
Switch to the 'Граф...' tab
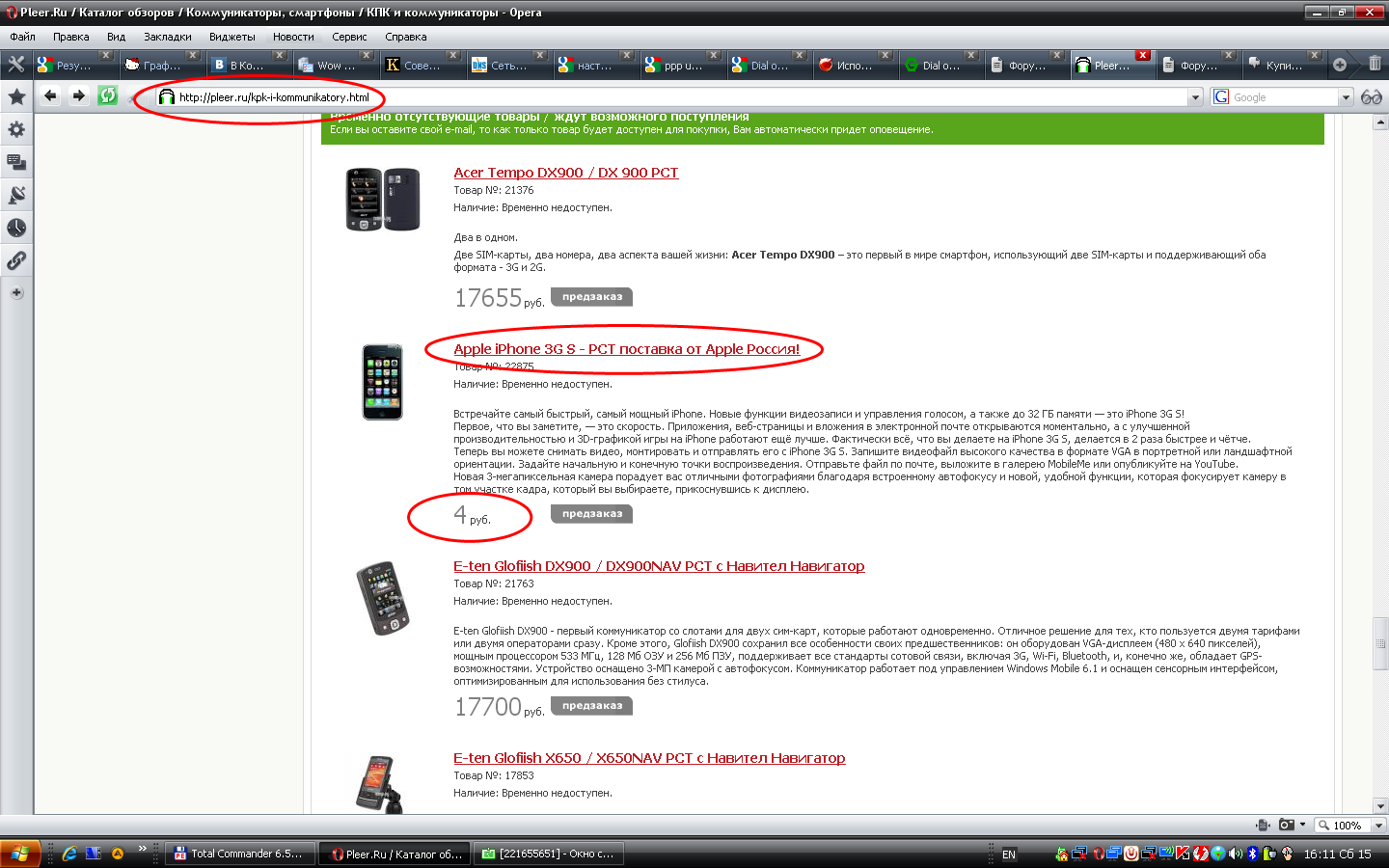point(161,65)
